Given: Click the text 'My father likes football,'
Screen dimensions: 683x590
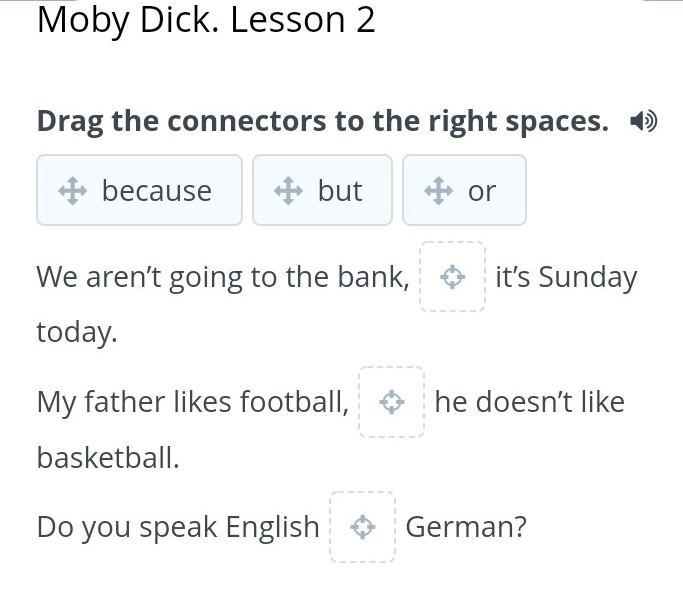Looking at the screenshot, I should click(x=193, y=402).
